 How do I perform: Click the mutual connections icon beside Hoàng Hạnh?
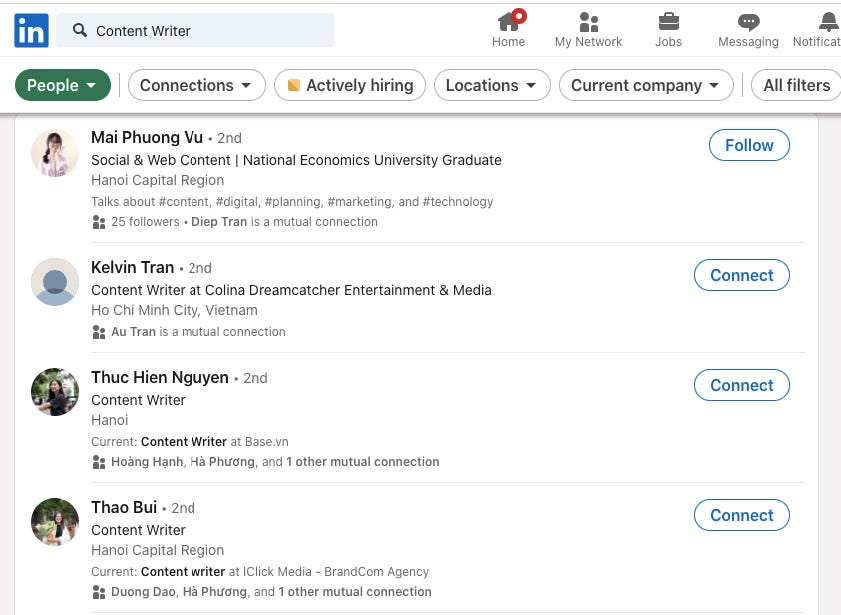coord(99,462)
